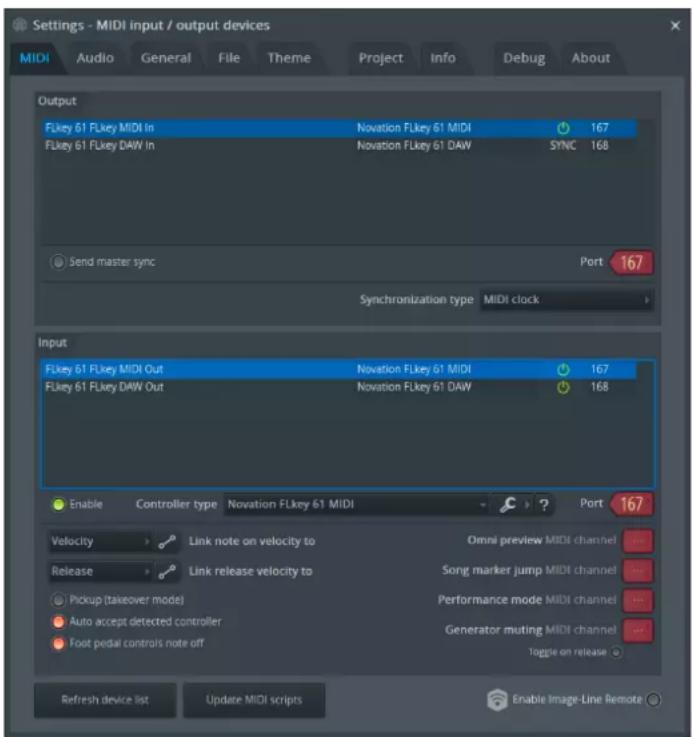Toggle power icon for FLkey DAW Out input
This screenshot has height=737, width=693.
point(563,387)
